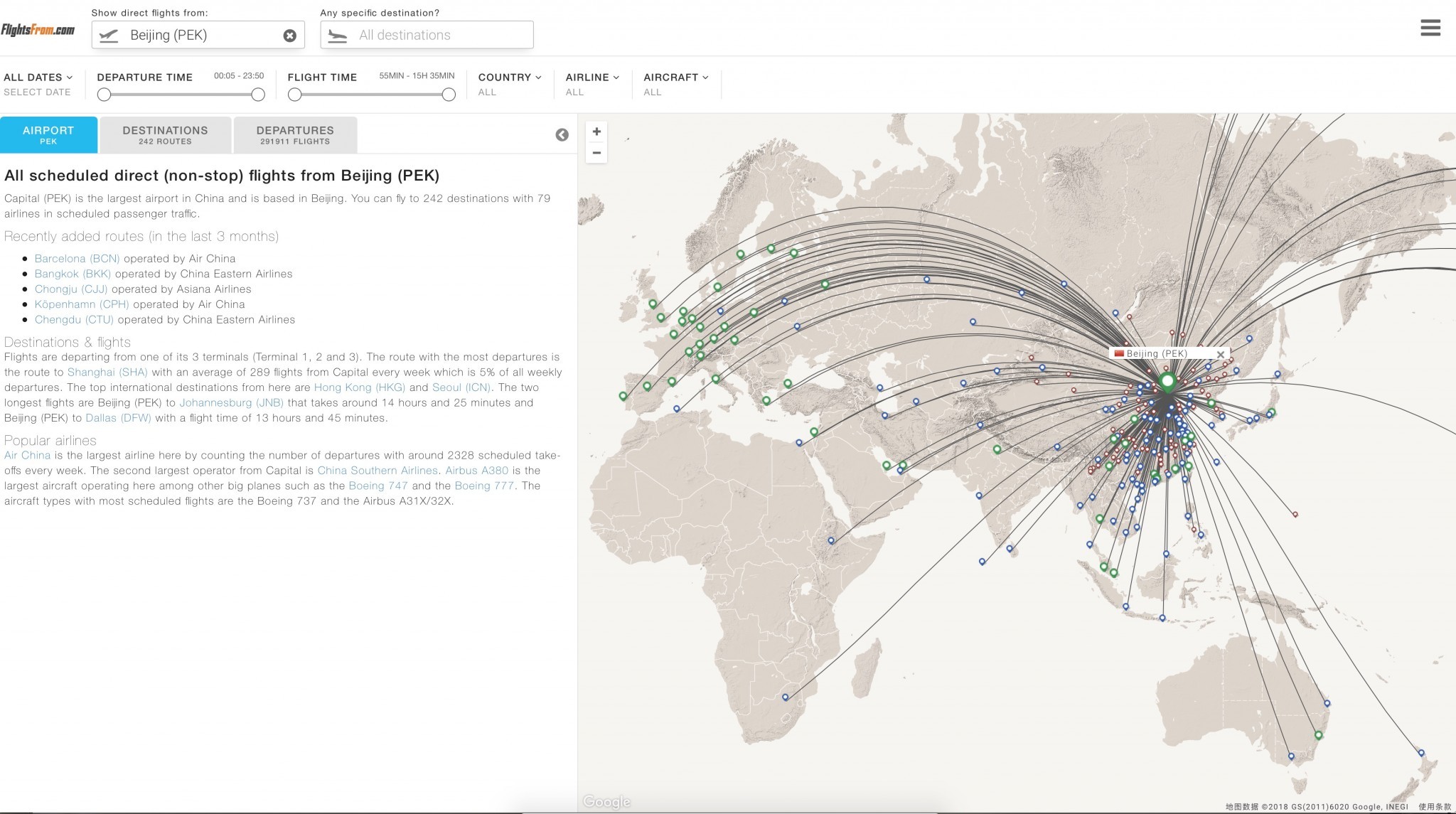Click the departure time right slider handle
This screenshot has width=1456, height=814.
pyautogui.click(x=258, y=95)
